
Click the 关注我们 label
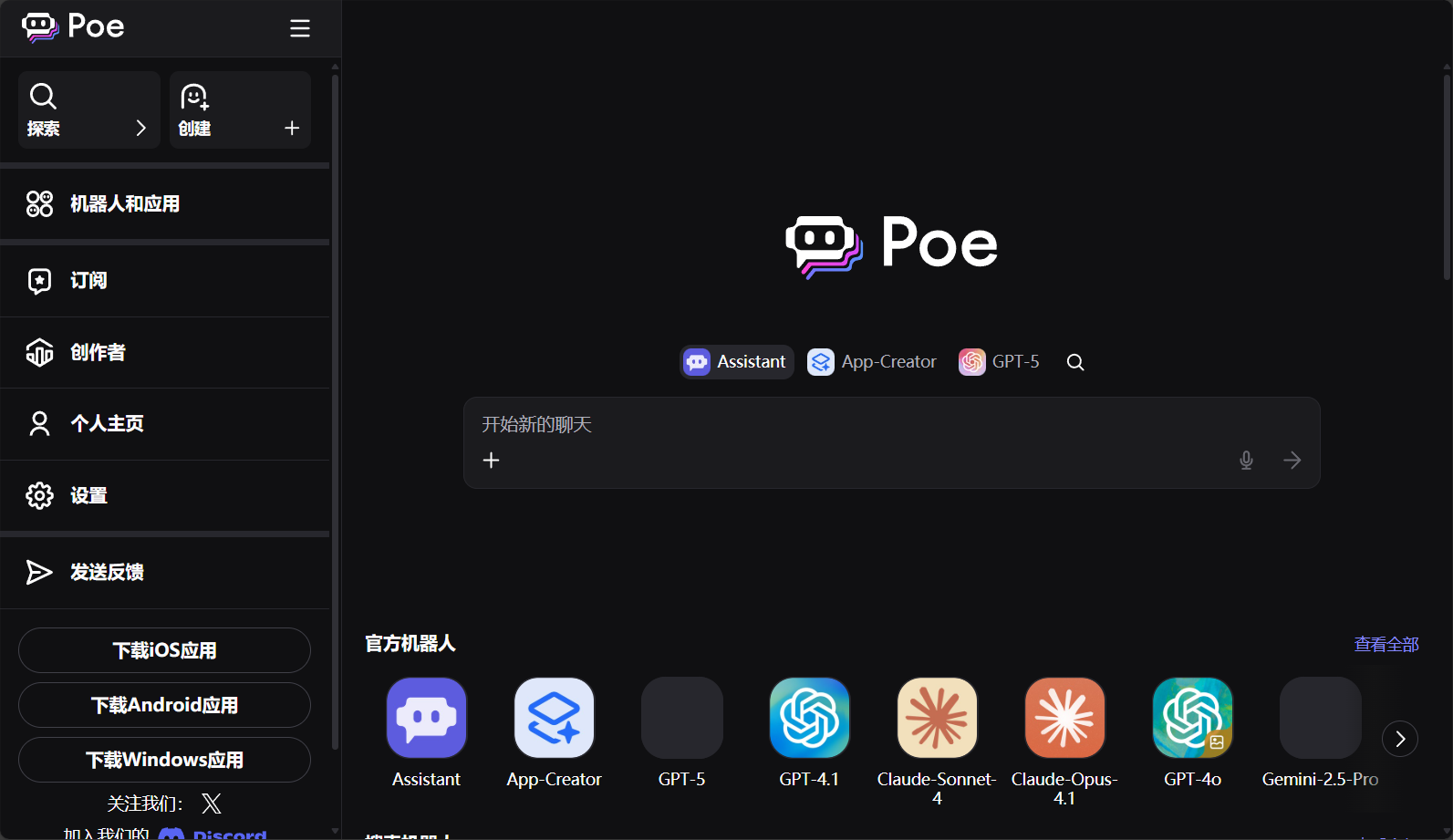coord(145,804)
